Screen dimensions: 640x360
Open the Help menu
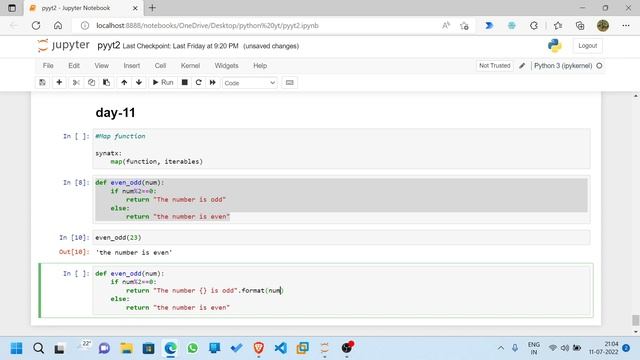pyautogui.click(x=260, y=66)
